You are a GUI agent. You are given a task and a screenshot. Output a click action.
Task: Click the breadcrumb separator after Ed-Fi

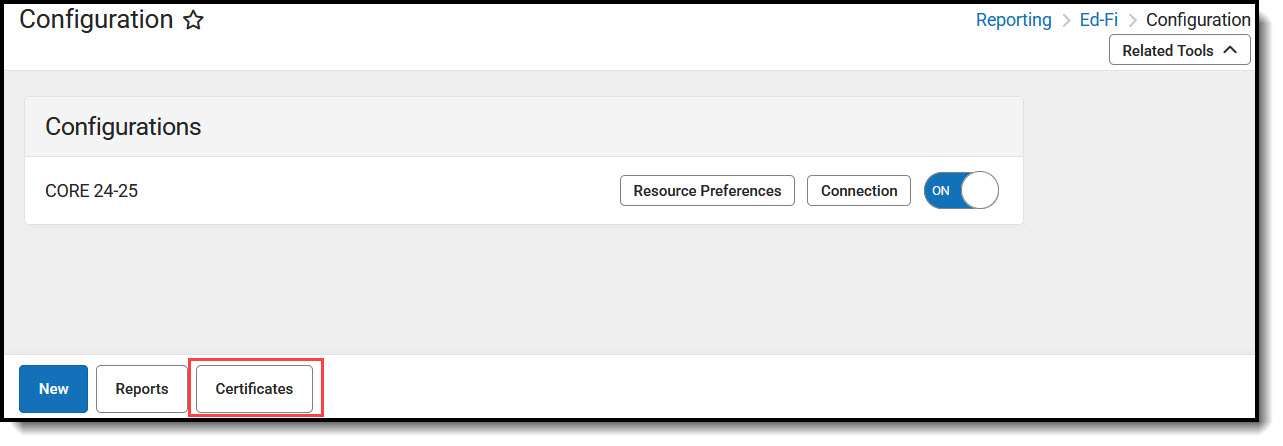[1132, 20]
